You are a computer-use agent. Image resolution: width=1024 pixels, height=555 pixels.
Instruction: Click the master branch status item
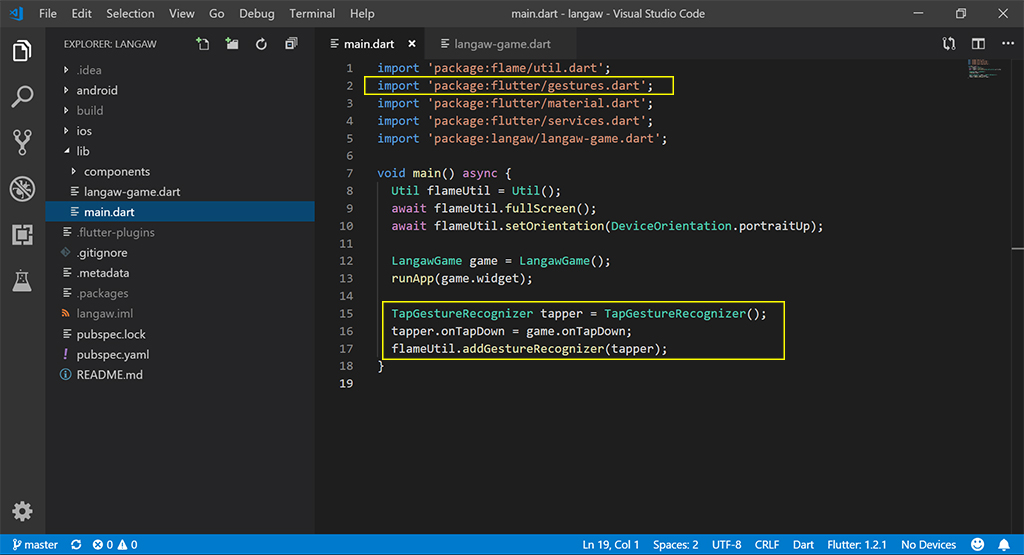(x=34, y=545)
